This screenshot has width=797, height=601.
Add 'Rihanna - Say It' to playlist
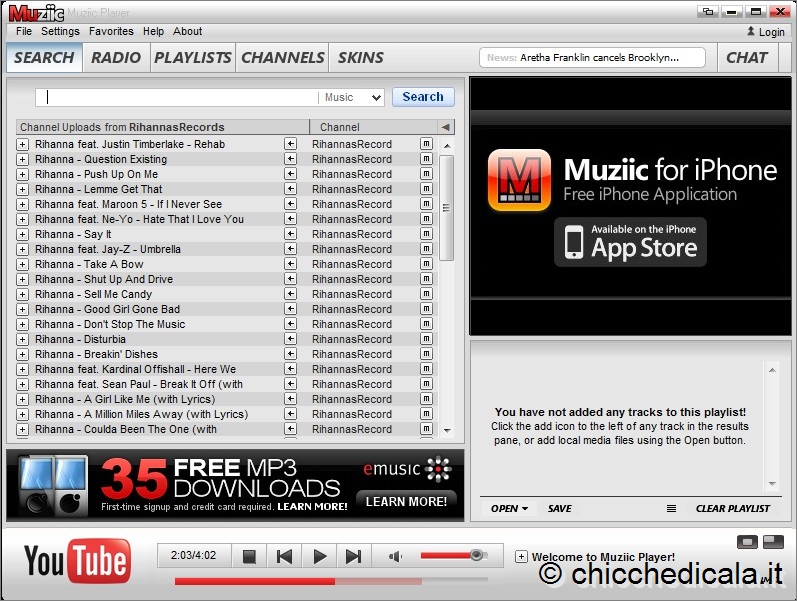(22, 234)
